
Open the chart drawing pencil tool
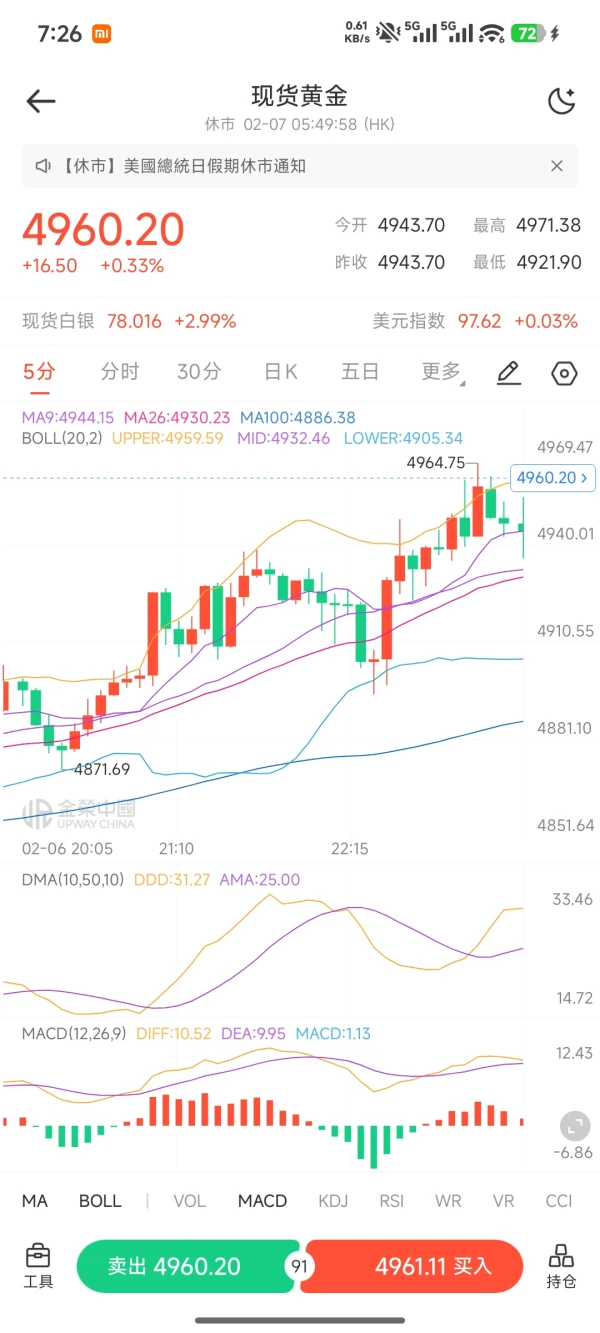tap(509, 373)
